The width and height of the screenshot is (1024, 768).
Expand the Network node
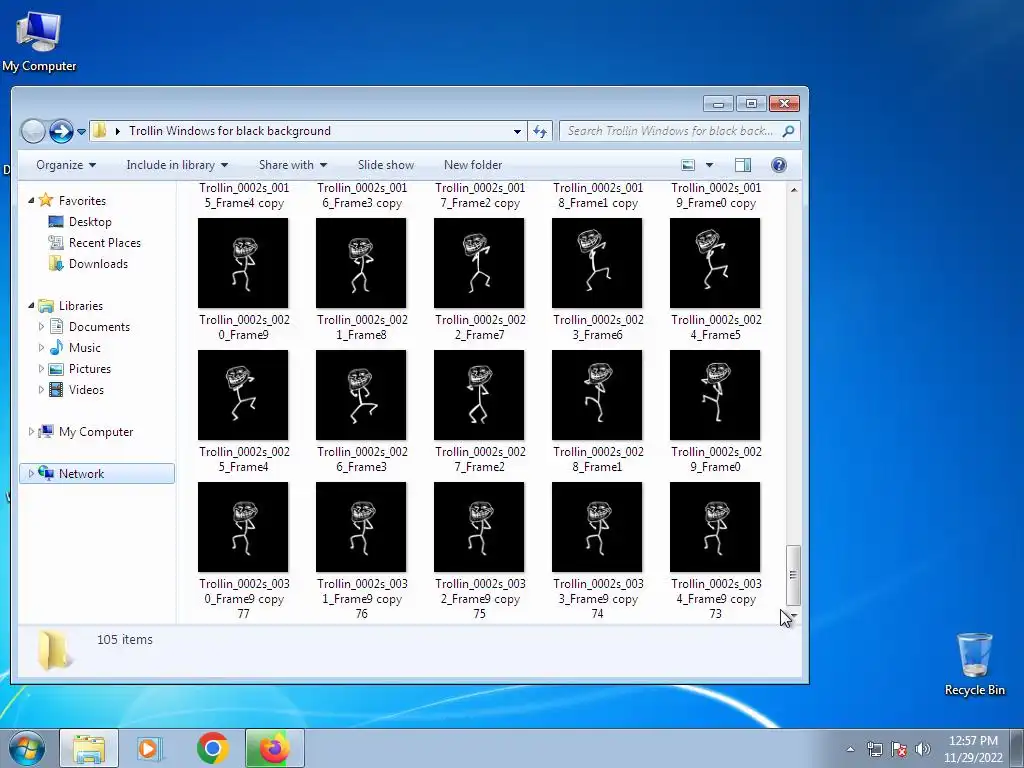click(31, 473)
